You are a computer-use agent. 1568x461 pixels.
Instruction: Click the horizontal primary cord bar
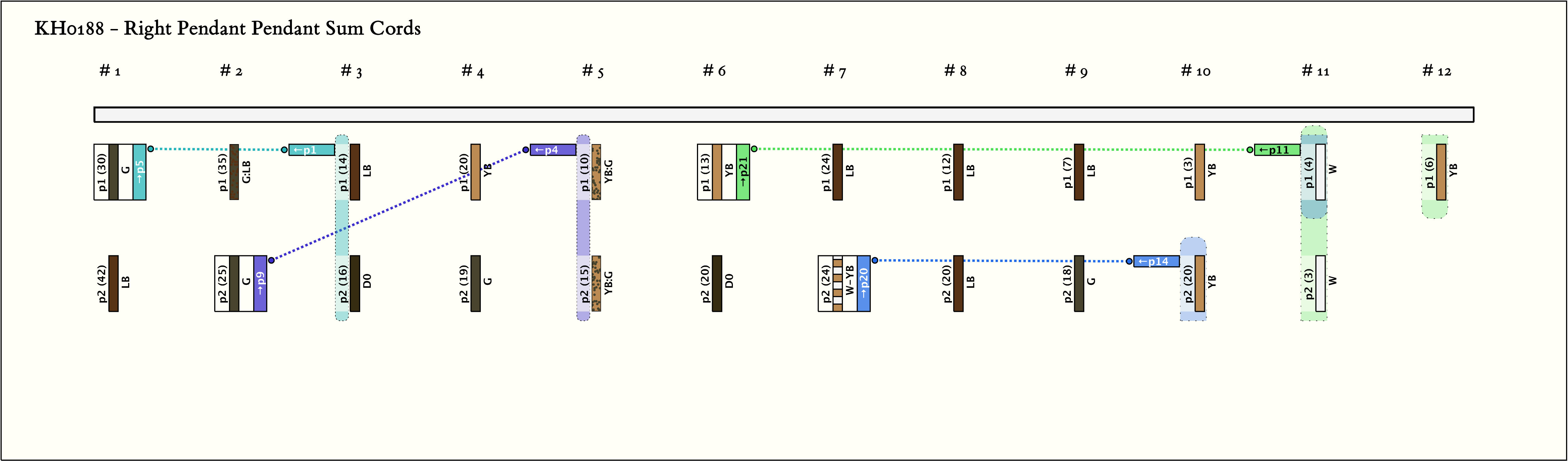[783, 115]
